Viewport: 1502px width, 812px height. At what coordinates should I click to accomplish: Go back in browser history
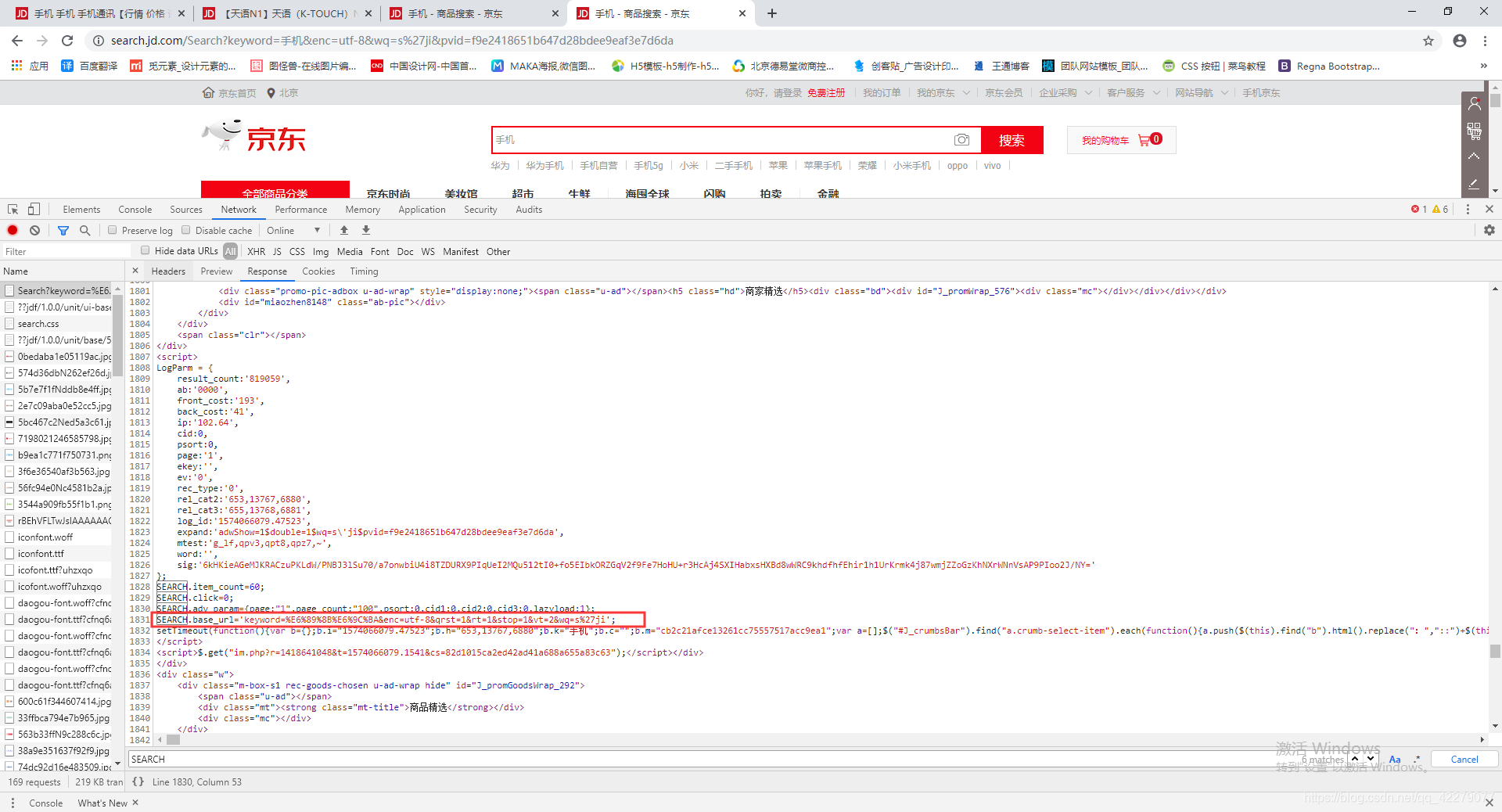(x=17, y=41)
